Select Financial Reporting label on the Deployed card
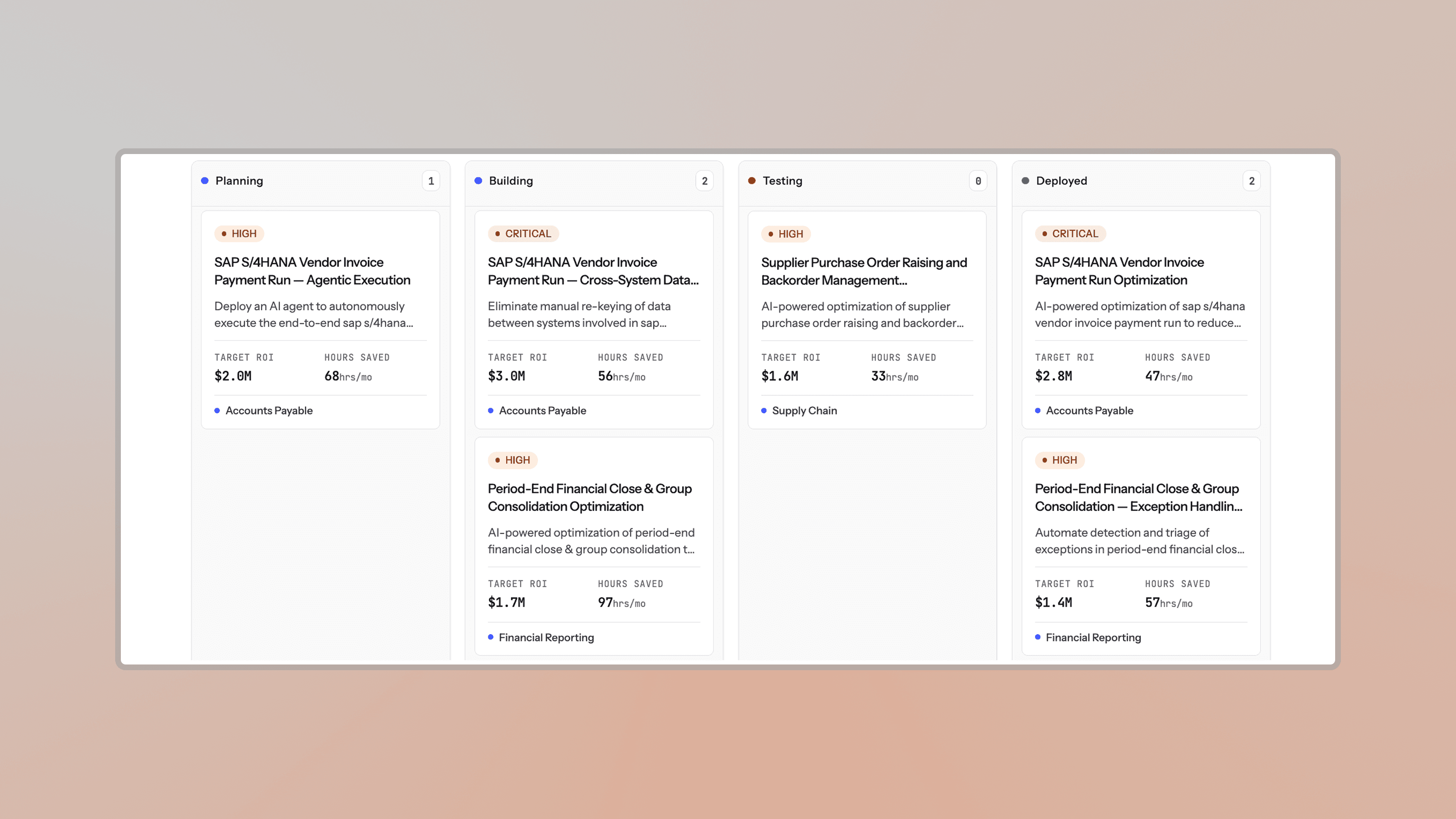 (1094, 637)
